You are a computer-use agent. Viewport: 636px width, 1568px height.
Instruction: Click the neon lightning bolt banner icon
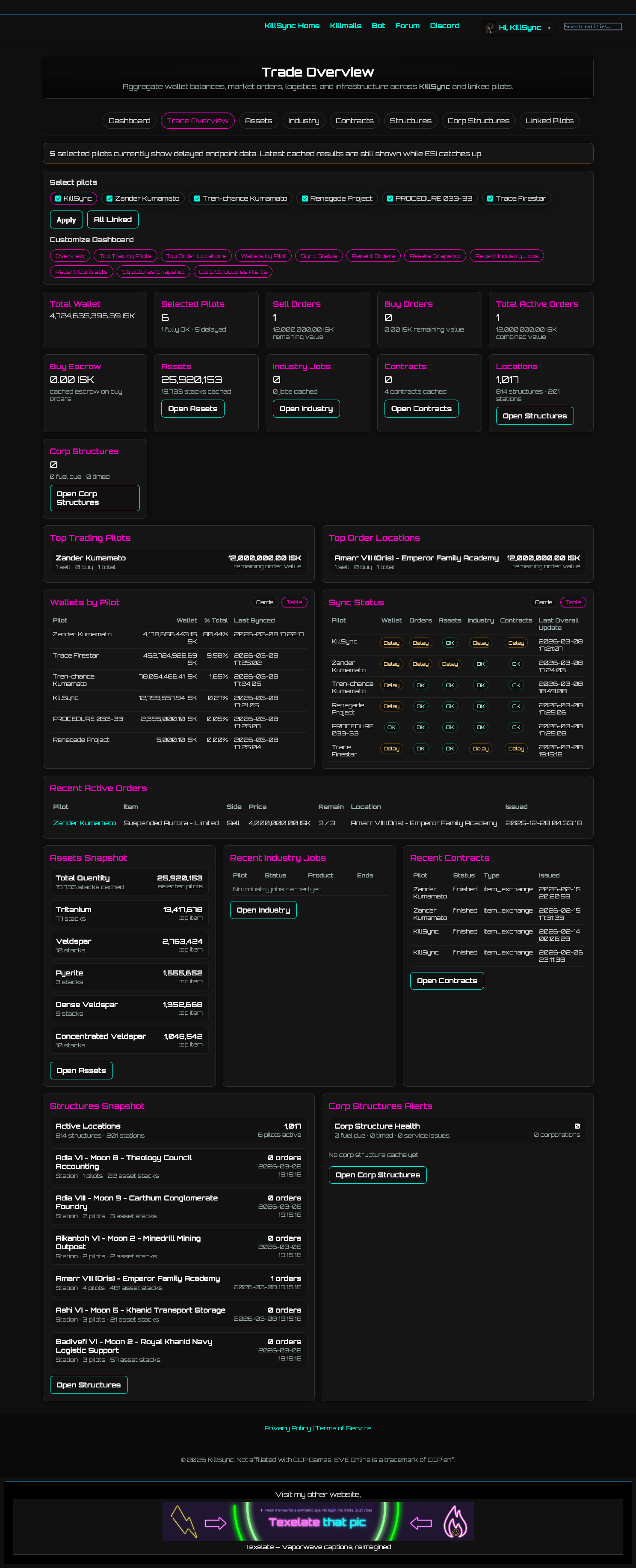click(184, 1521)
